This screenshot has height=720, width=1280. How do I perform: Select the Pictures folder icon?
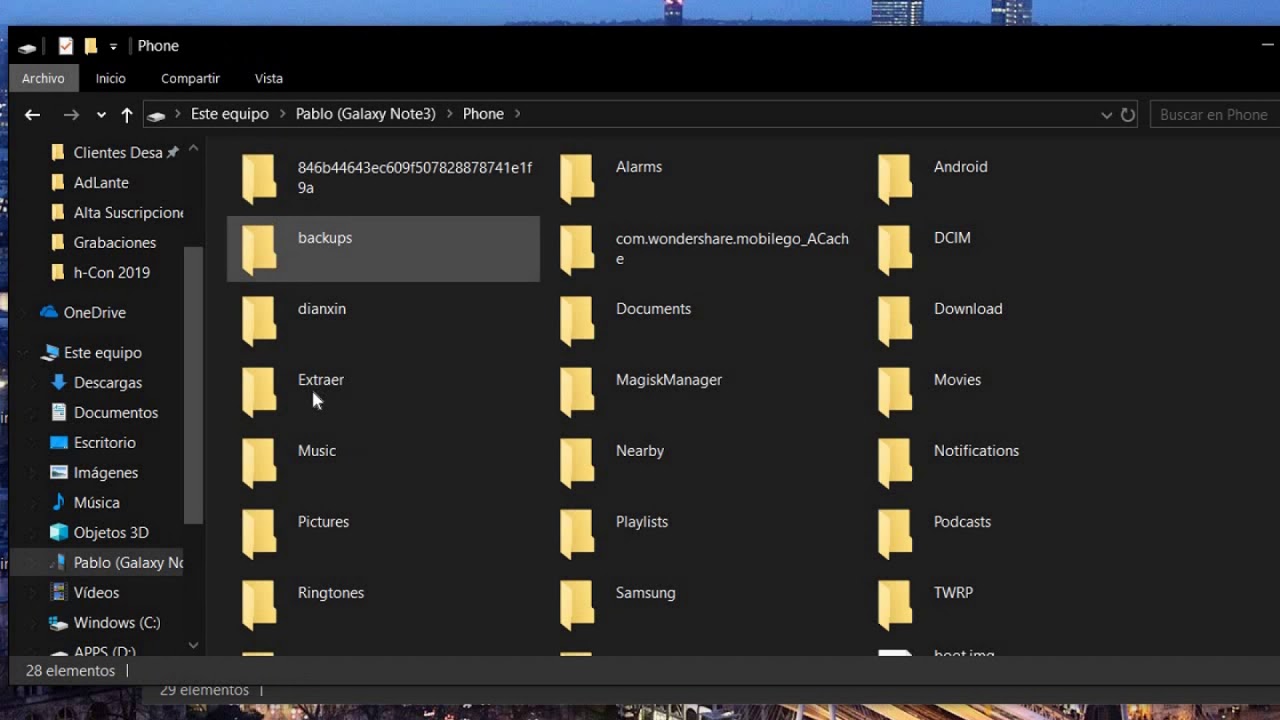click(259, 533)
